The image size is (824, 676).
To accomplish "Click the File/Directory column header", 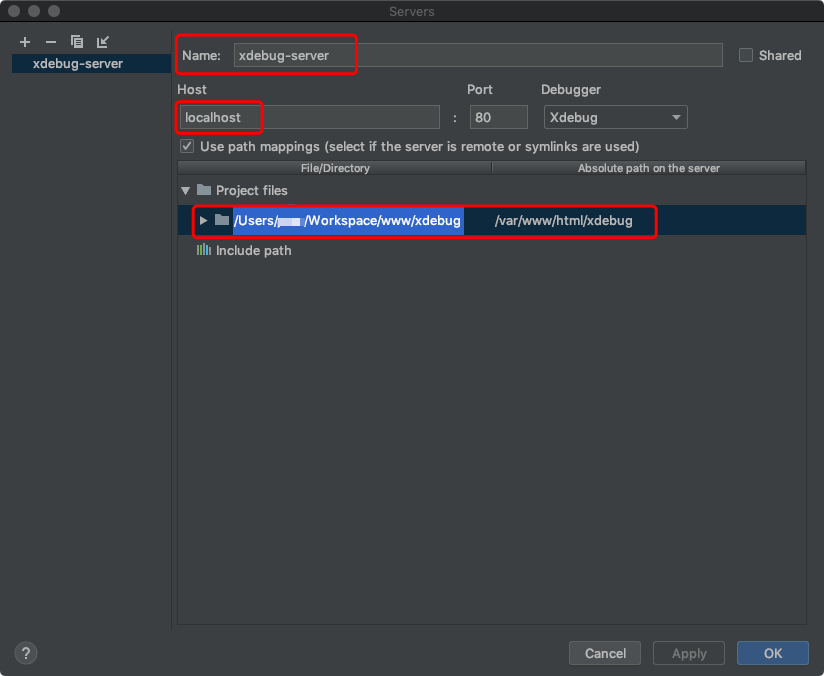I will 335,167.
